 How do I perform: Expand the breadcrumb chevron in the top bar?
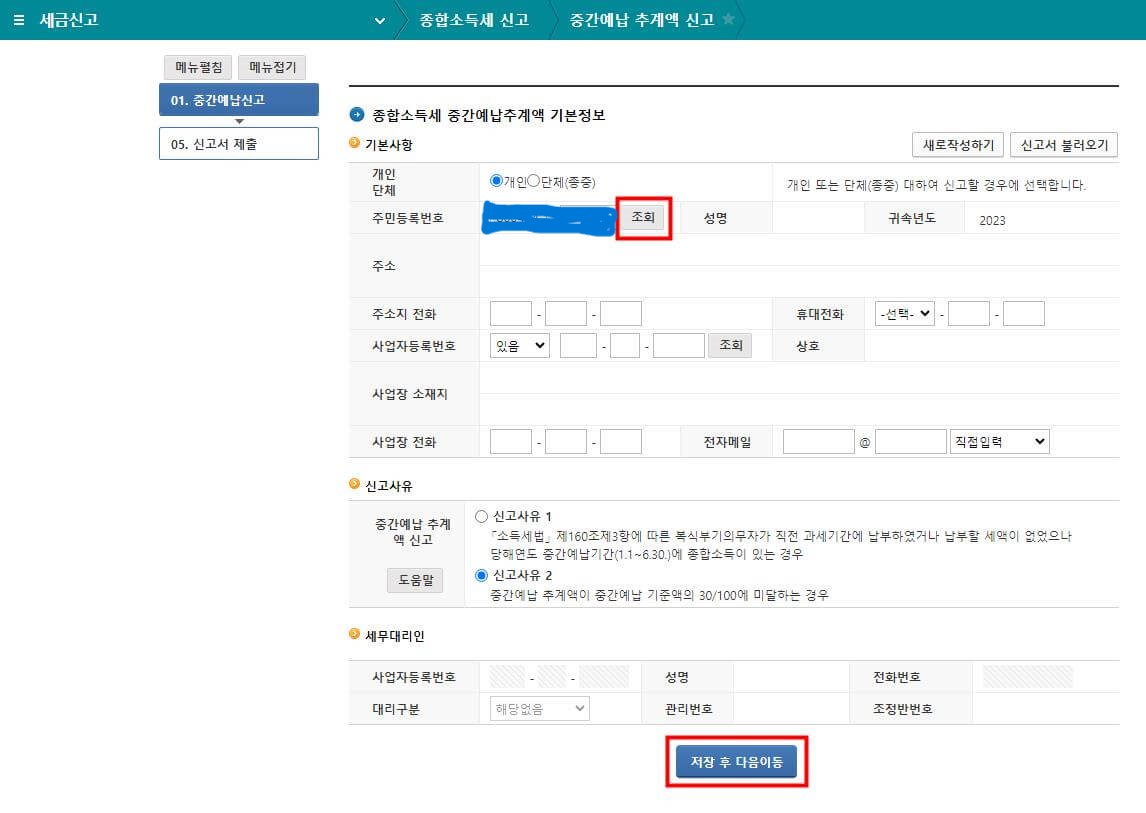378,19
